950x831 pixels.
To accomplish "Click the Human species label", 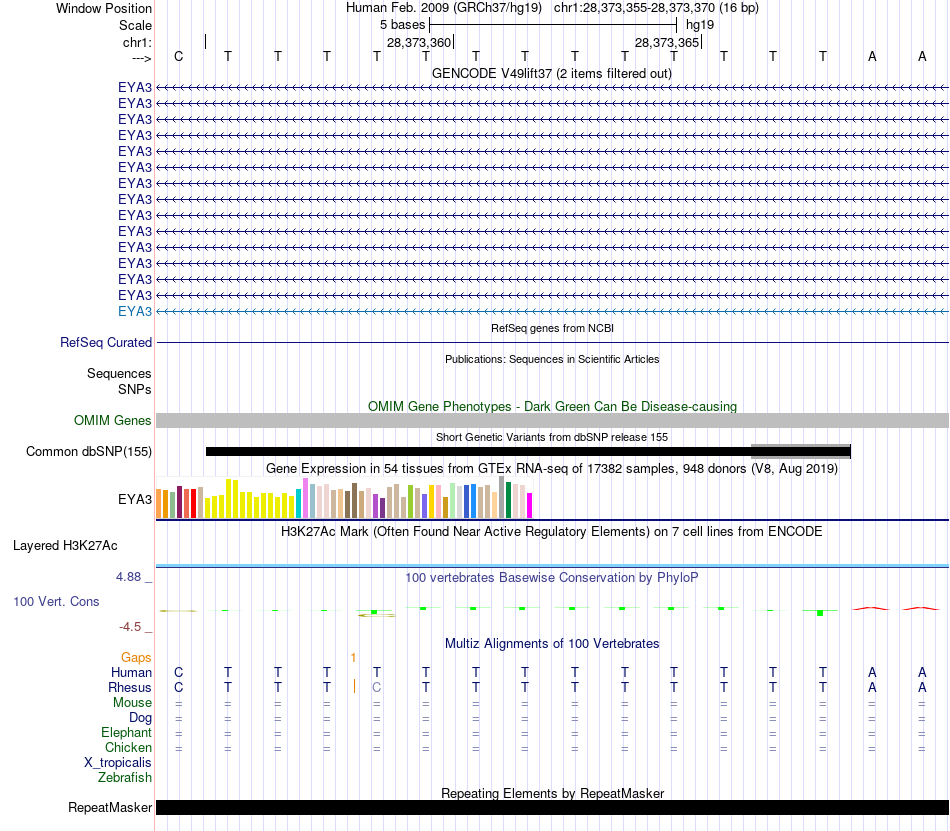I will [x=131, y=672].
